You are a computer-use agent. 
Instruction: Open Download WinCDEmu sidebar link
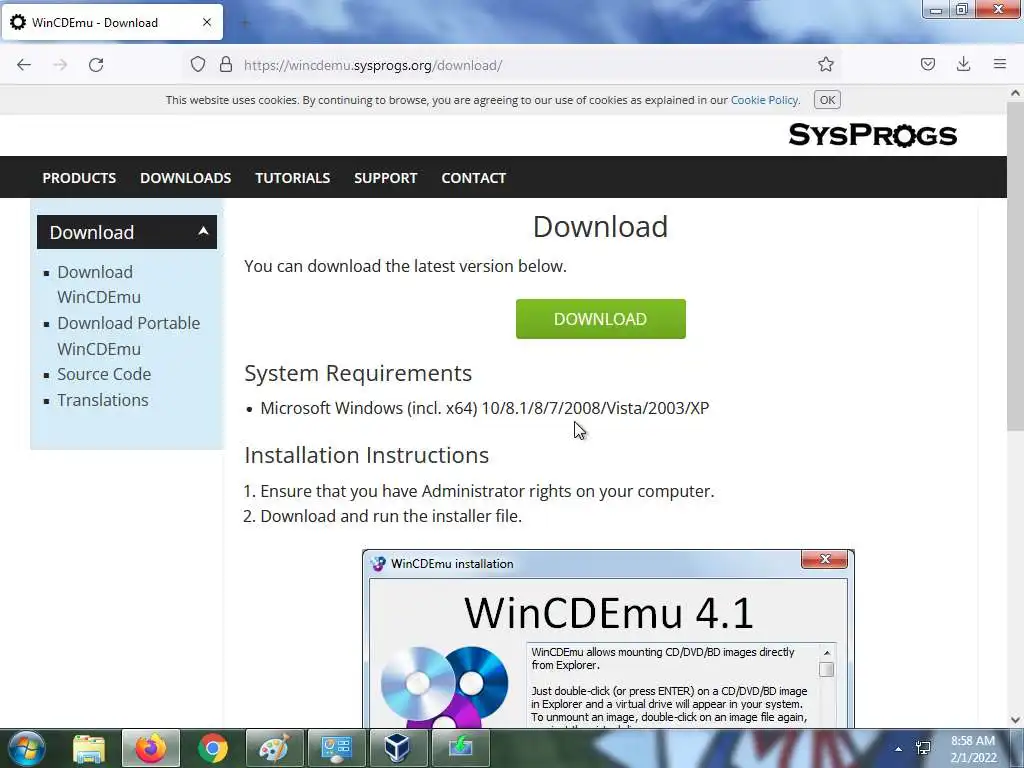point(99,284)
